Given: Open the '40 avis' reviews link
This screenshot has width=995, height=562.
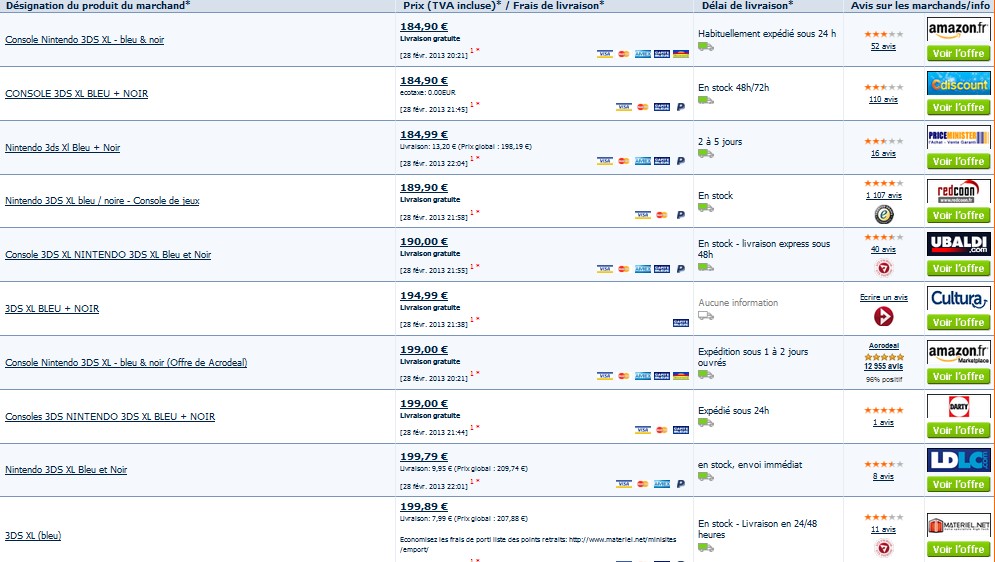Looking at the screenshot, I should [883, 249].
